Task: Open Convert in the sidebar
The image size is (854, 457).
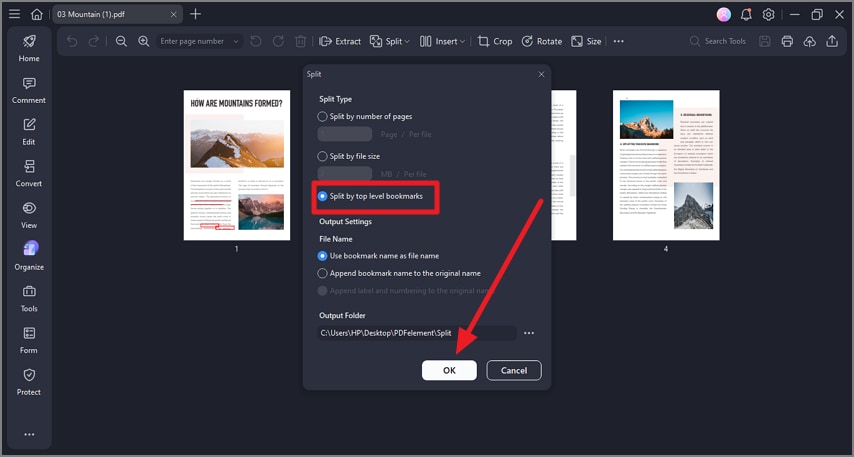Action: (29, 174)
